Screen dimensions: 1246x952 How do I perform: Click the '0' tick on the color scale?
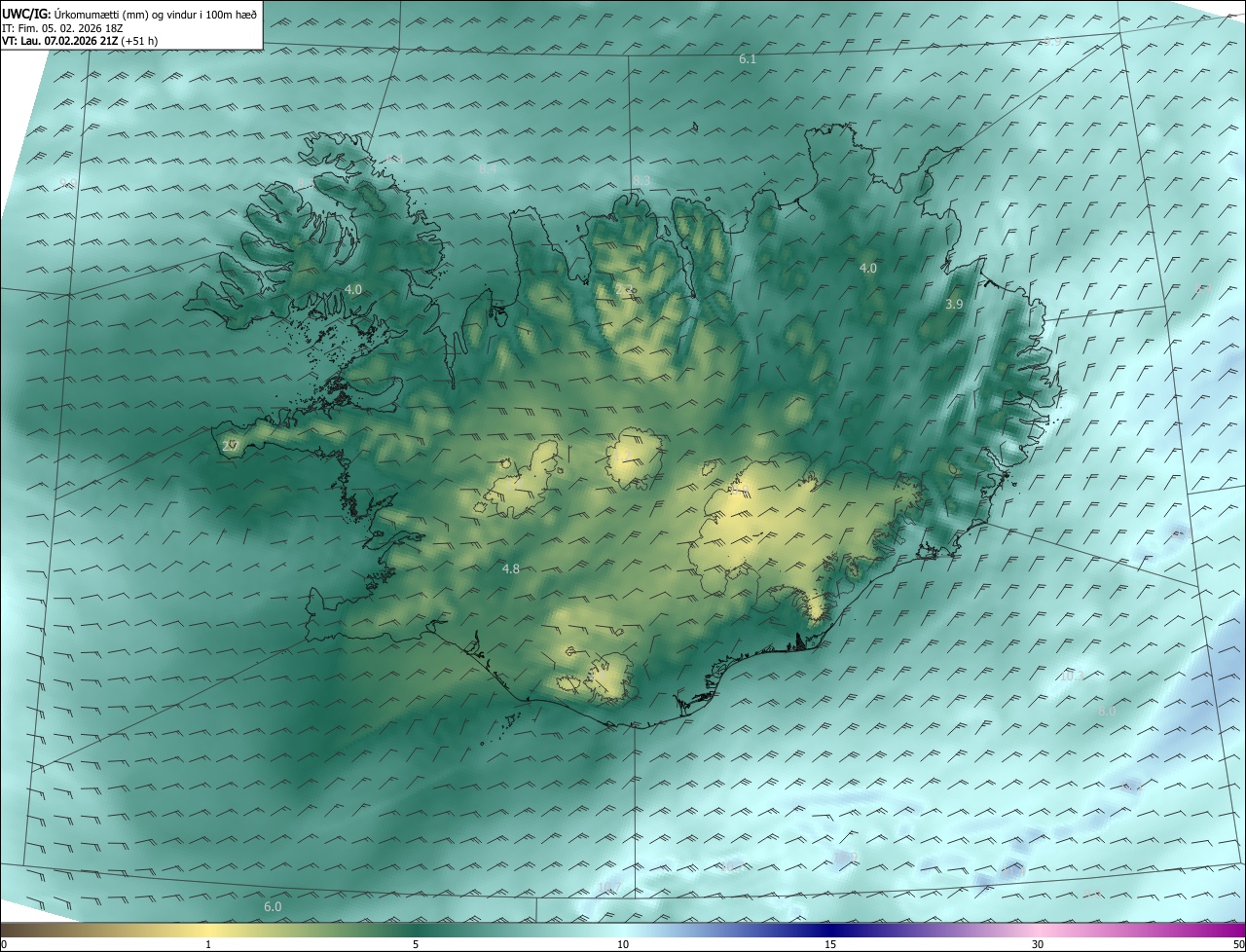click(4, 945)
